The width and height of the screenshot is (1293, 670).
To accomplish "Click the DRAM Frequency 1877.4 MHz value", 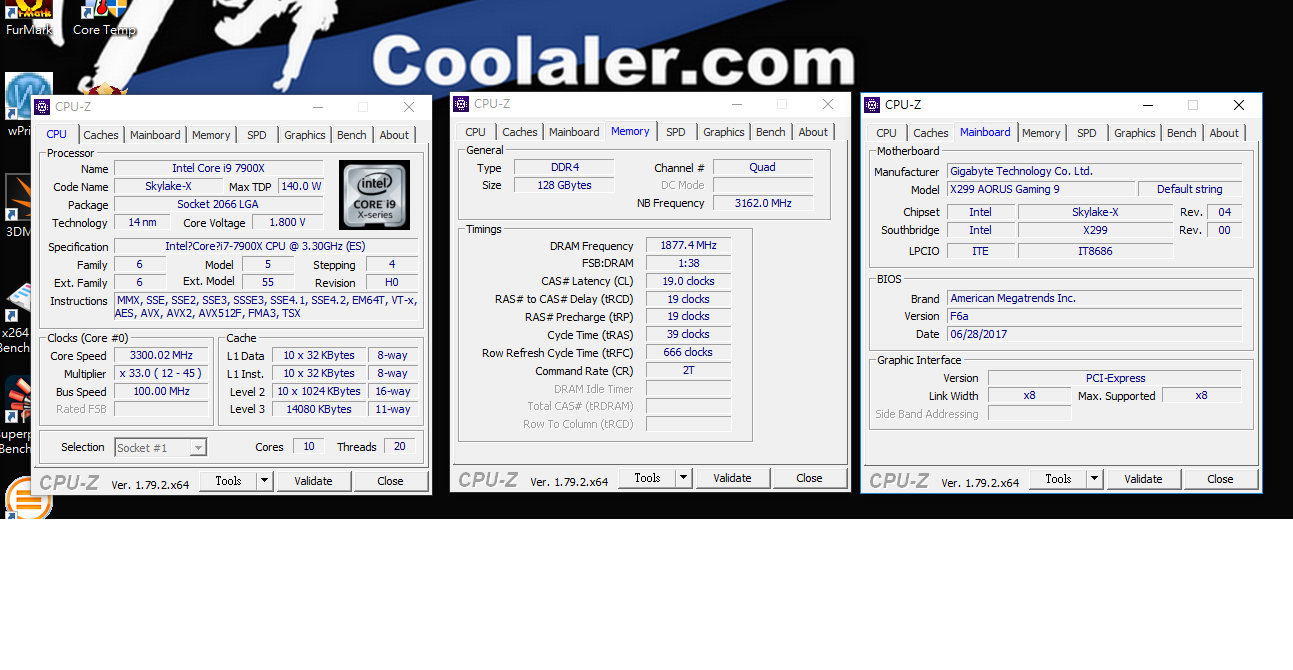I will pyautogui.click(x=689, y=245).
